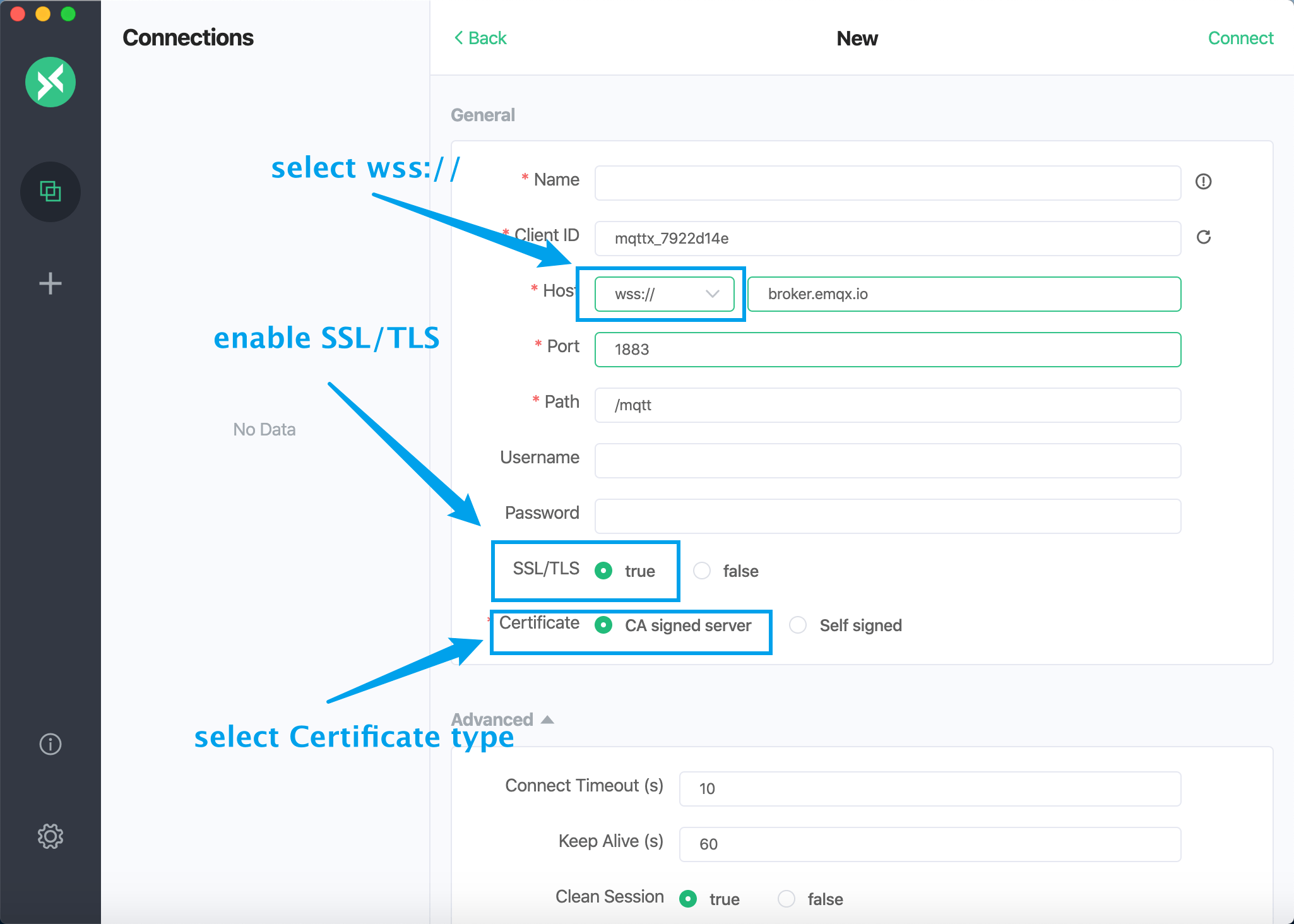The image size is (1294, 924).
Task: Enable SSL/TLS by selecting true
Action: click(x=603, y=571)
